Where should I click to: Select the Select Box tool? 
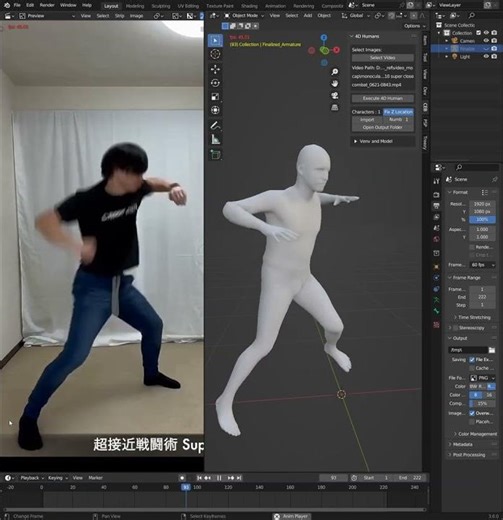[x=215, y=40]
